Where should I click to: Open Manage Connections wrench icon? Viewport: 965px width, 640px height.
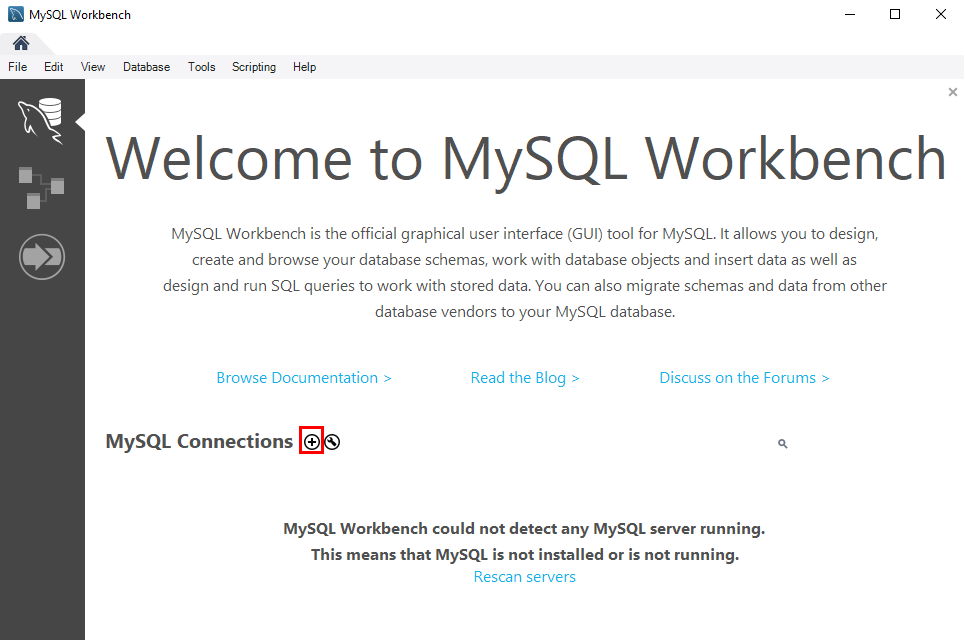[332, 442]
